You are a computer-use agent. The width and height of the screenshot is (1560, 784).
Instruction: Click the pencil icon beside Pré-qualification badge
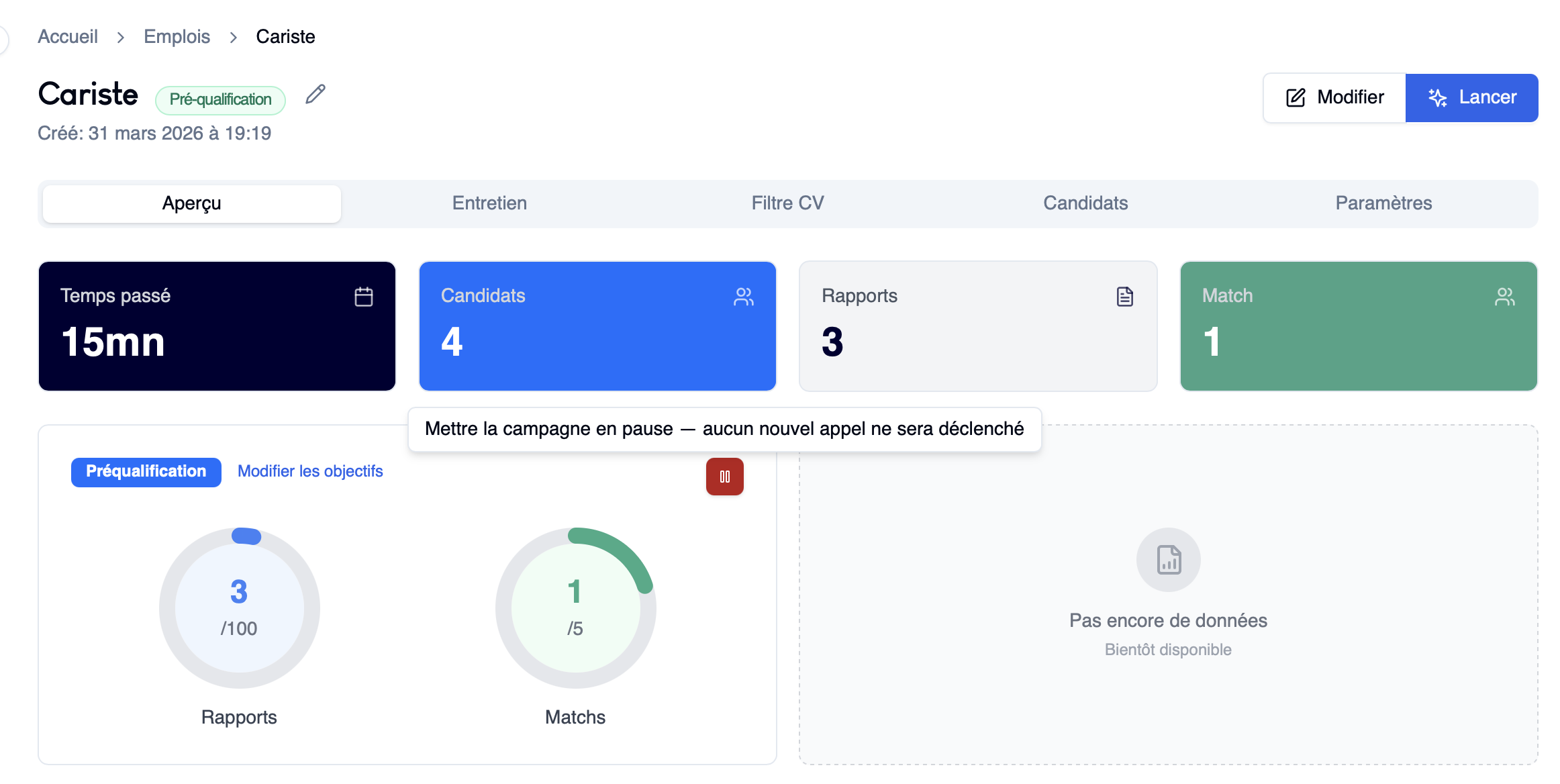click(x=315, y=95)
